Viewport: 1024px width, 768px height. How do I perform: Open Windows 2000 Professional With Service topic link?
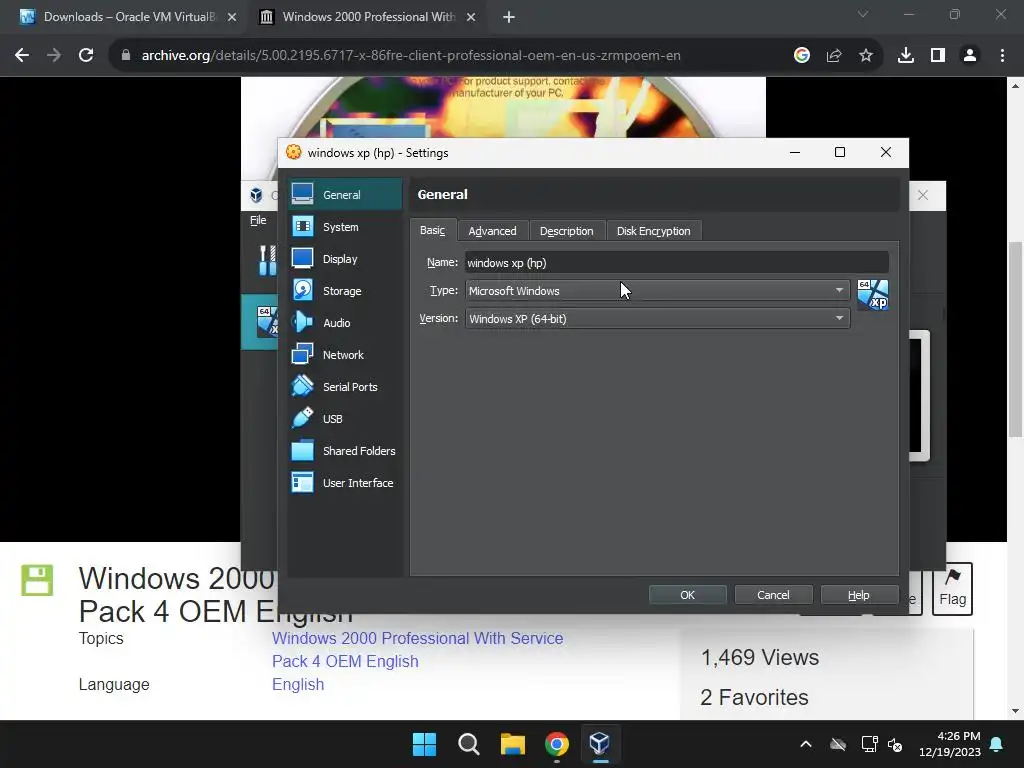click(417, 649)
